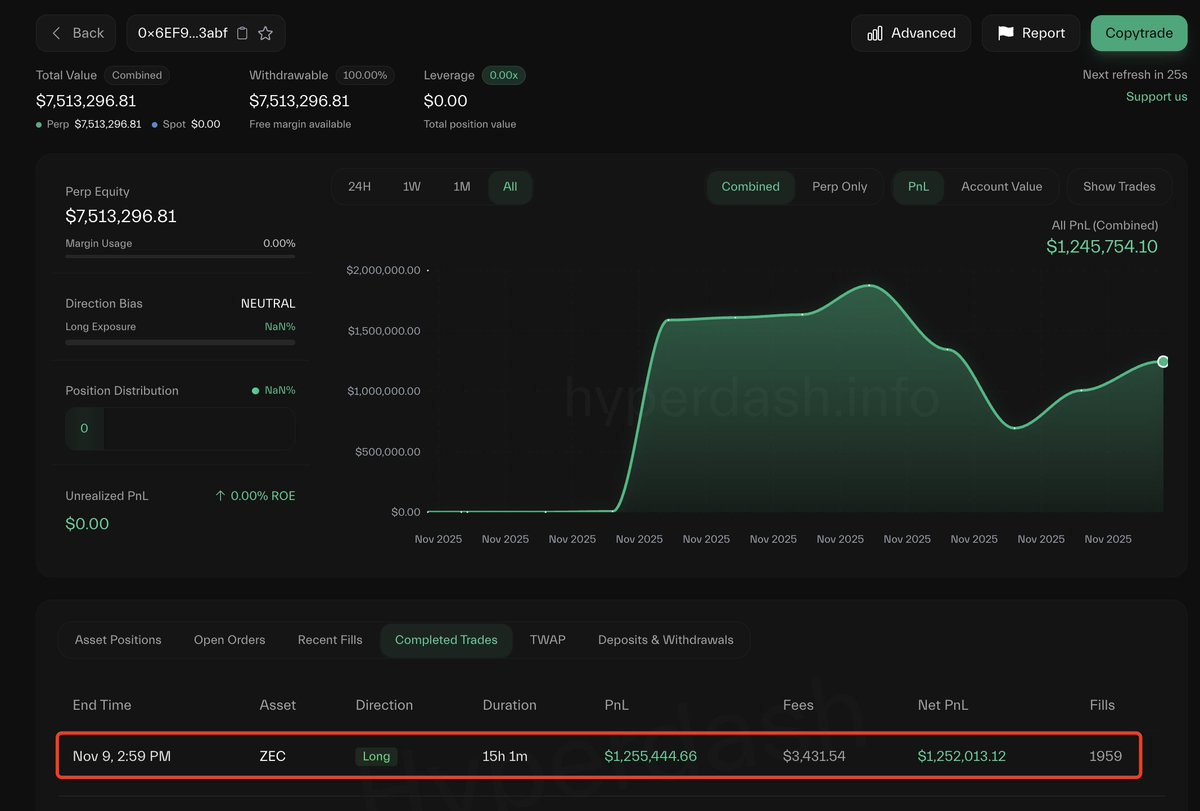
Task: Select the All time range
Action: click(510, 187)
